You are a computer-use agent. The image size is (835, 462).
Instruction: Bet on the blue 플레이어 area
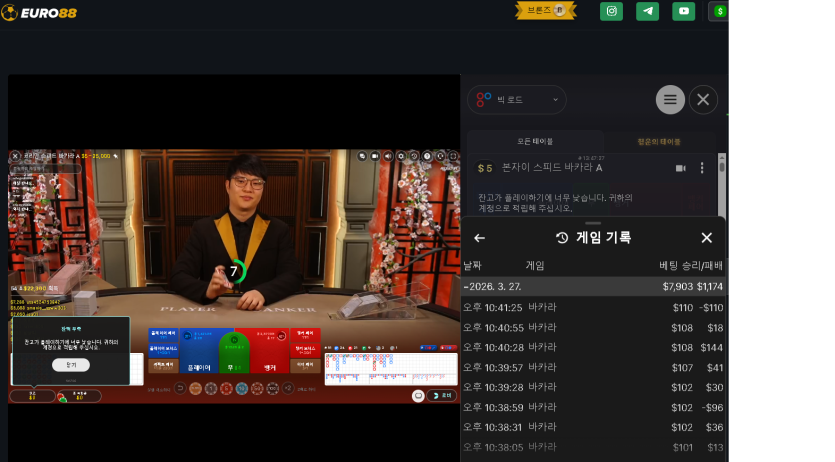(200, 351)
